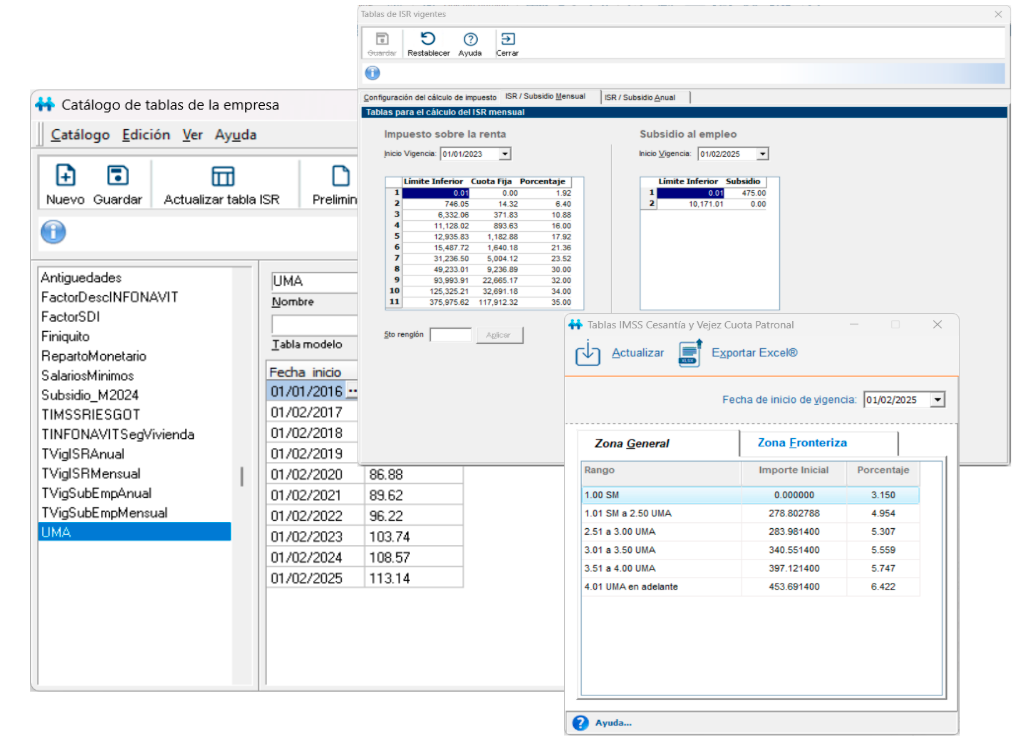Viewport: 1016px width, 743px height.
Task: Switch to Zona Fronteriza tab
Action: click(x=802, y=443)
